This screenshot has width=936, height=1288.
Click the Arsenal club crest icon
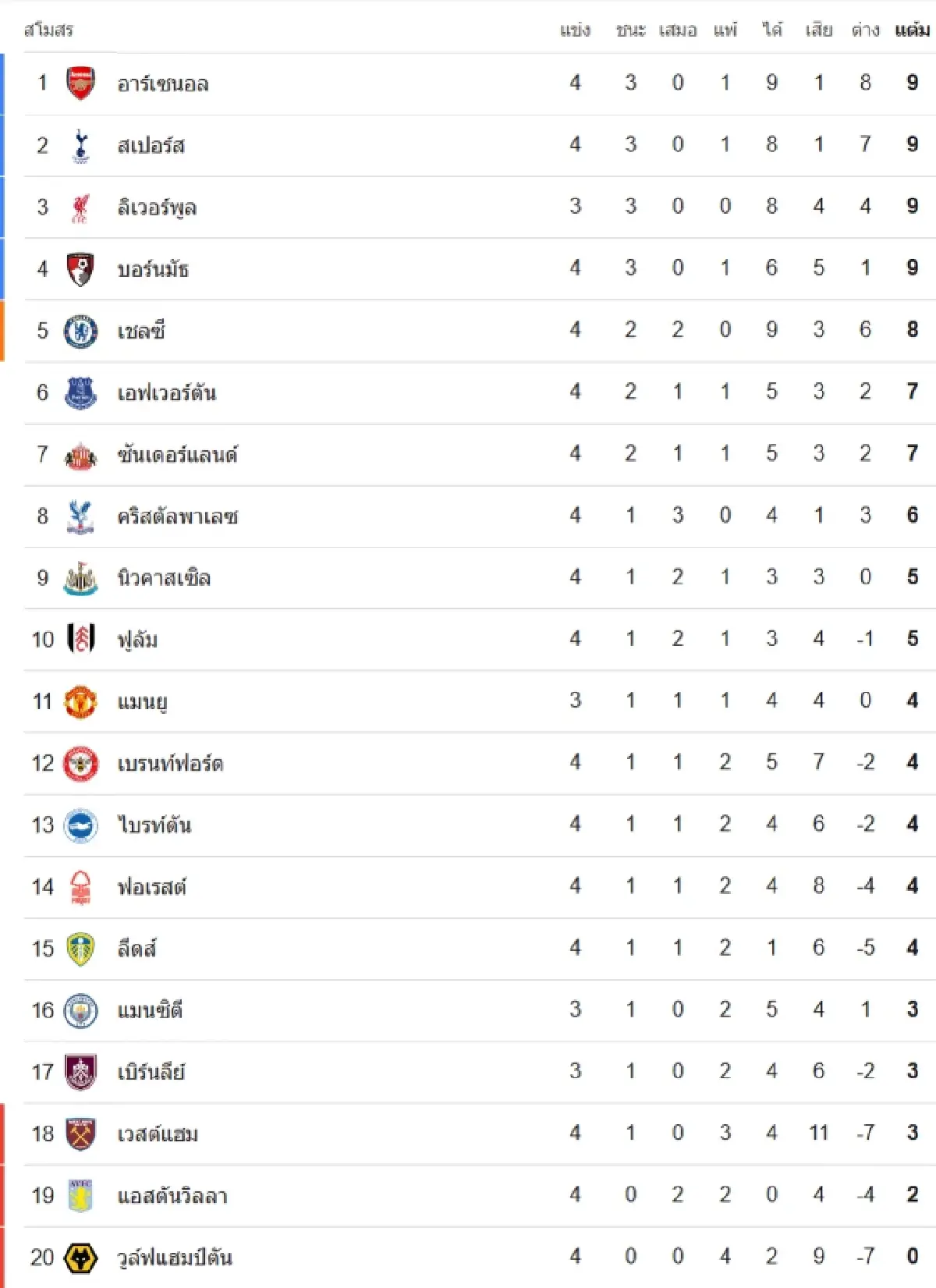coord(80,83)
